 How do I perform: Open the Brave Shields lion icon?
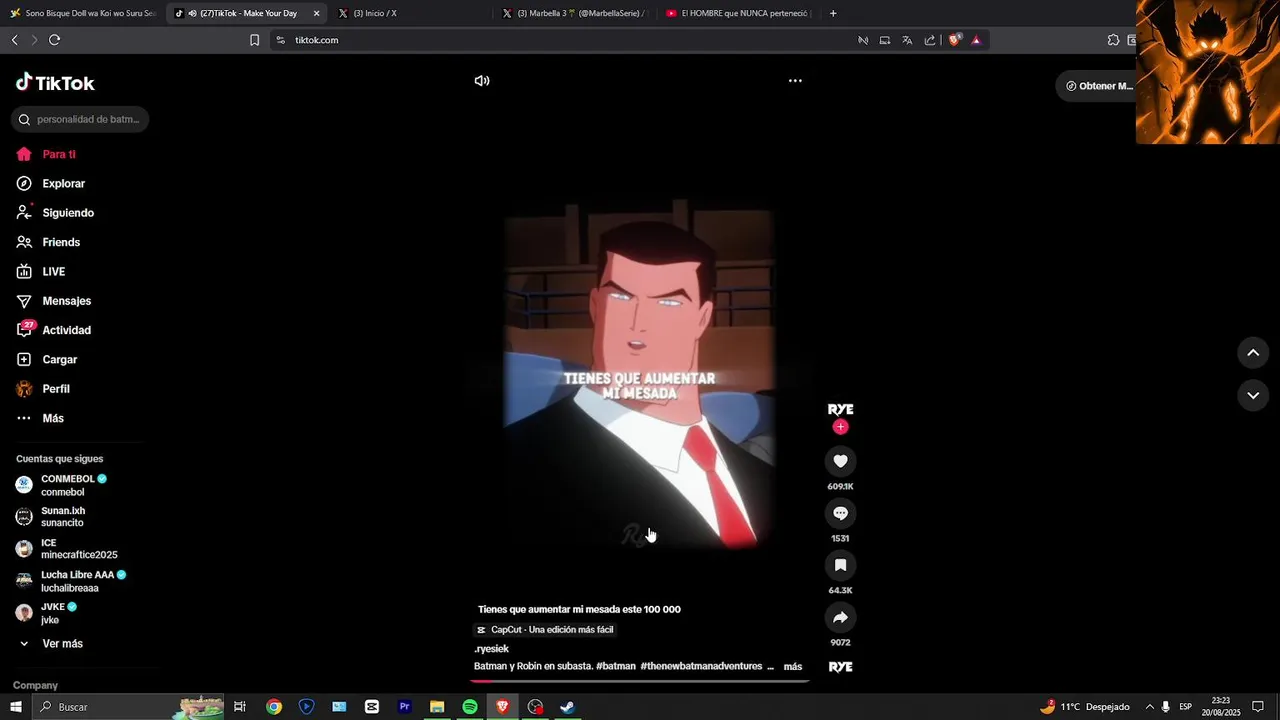tap(955, 40)
